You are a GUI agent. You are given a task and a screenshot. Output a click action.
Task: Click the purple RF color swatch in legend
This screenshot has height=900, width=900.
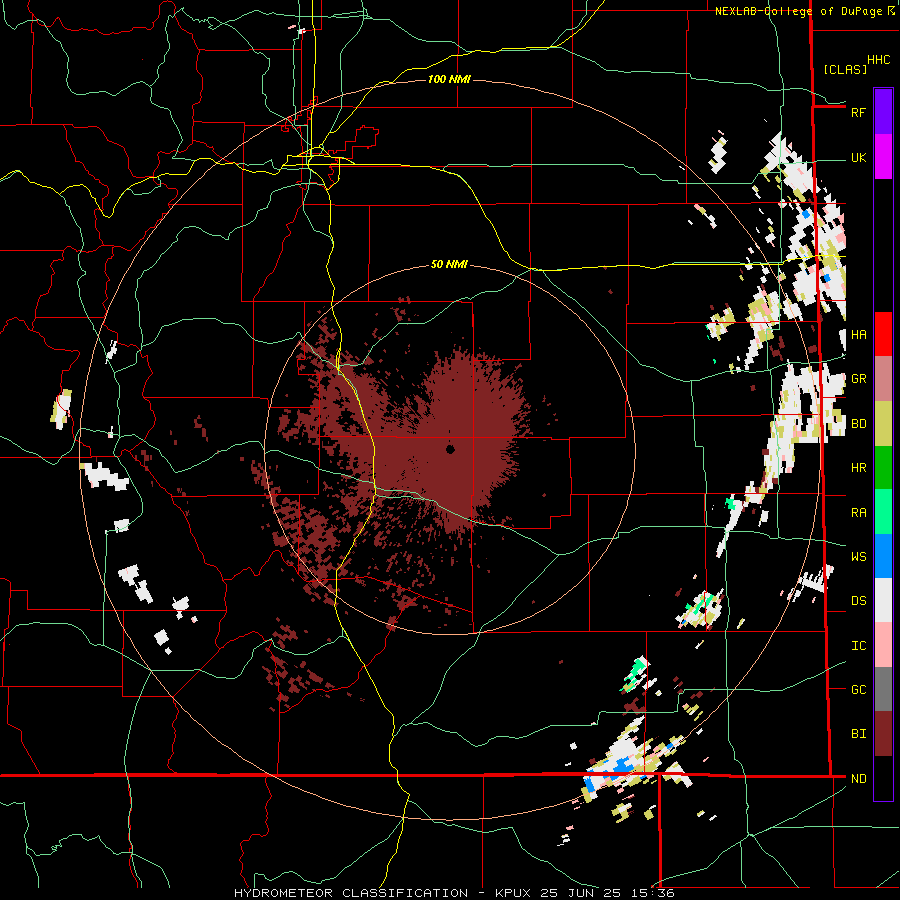[x=883, y=112]
